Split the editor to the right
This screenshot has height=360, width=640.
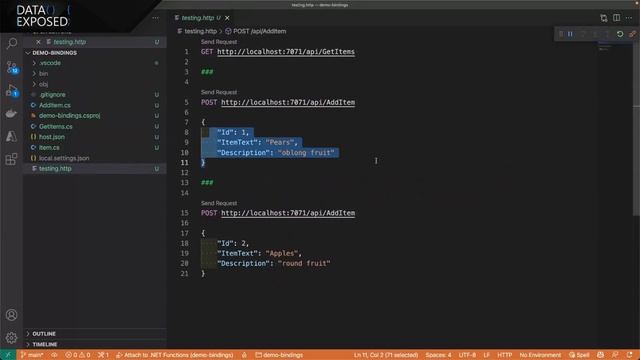pyautogui.click(x=616, y=18)
